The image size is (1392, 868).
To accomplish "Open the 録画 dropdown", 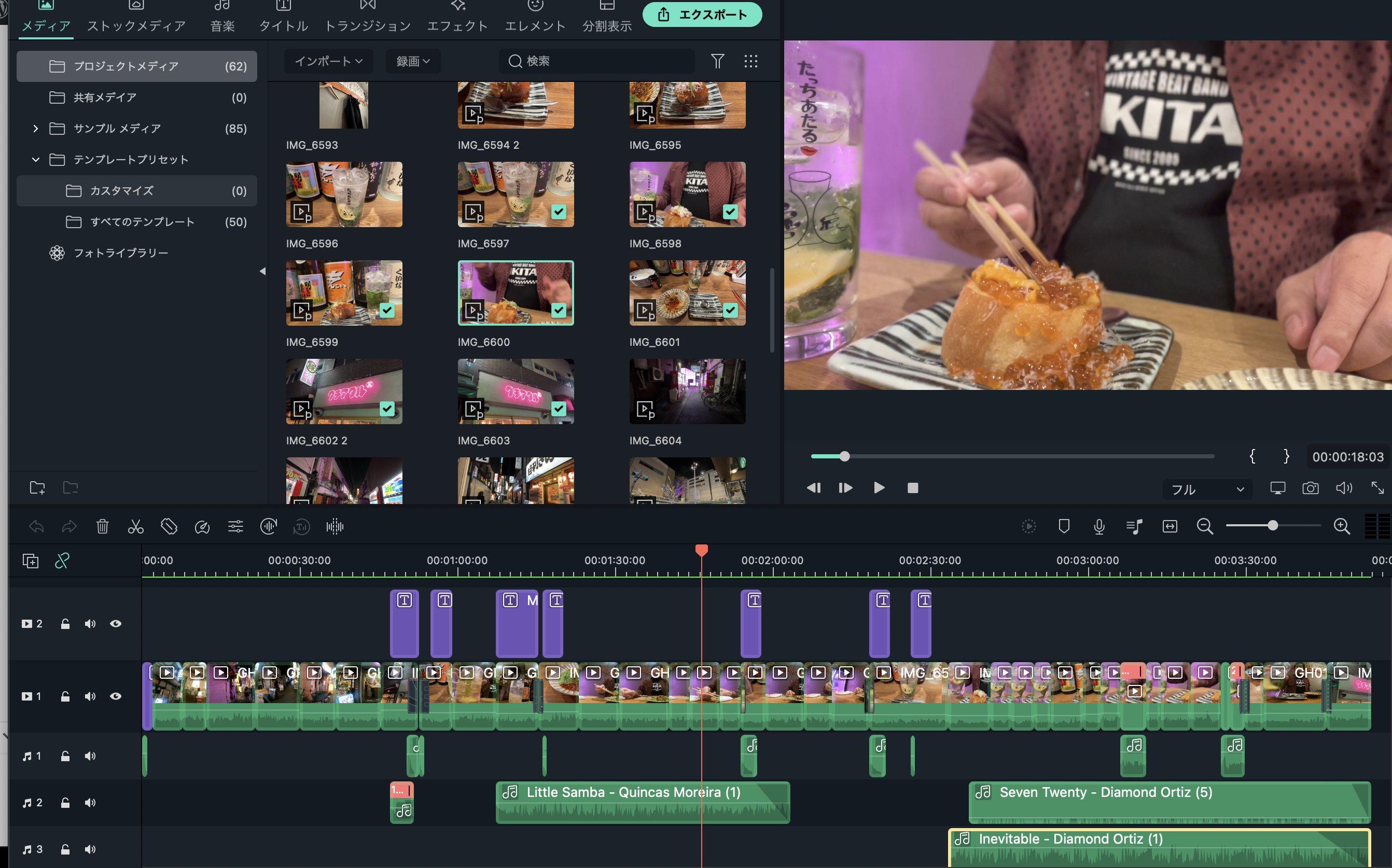I will [x=413, y=61].
